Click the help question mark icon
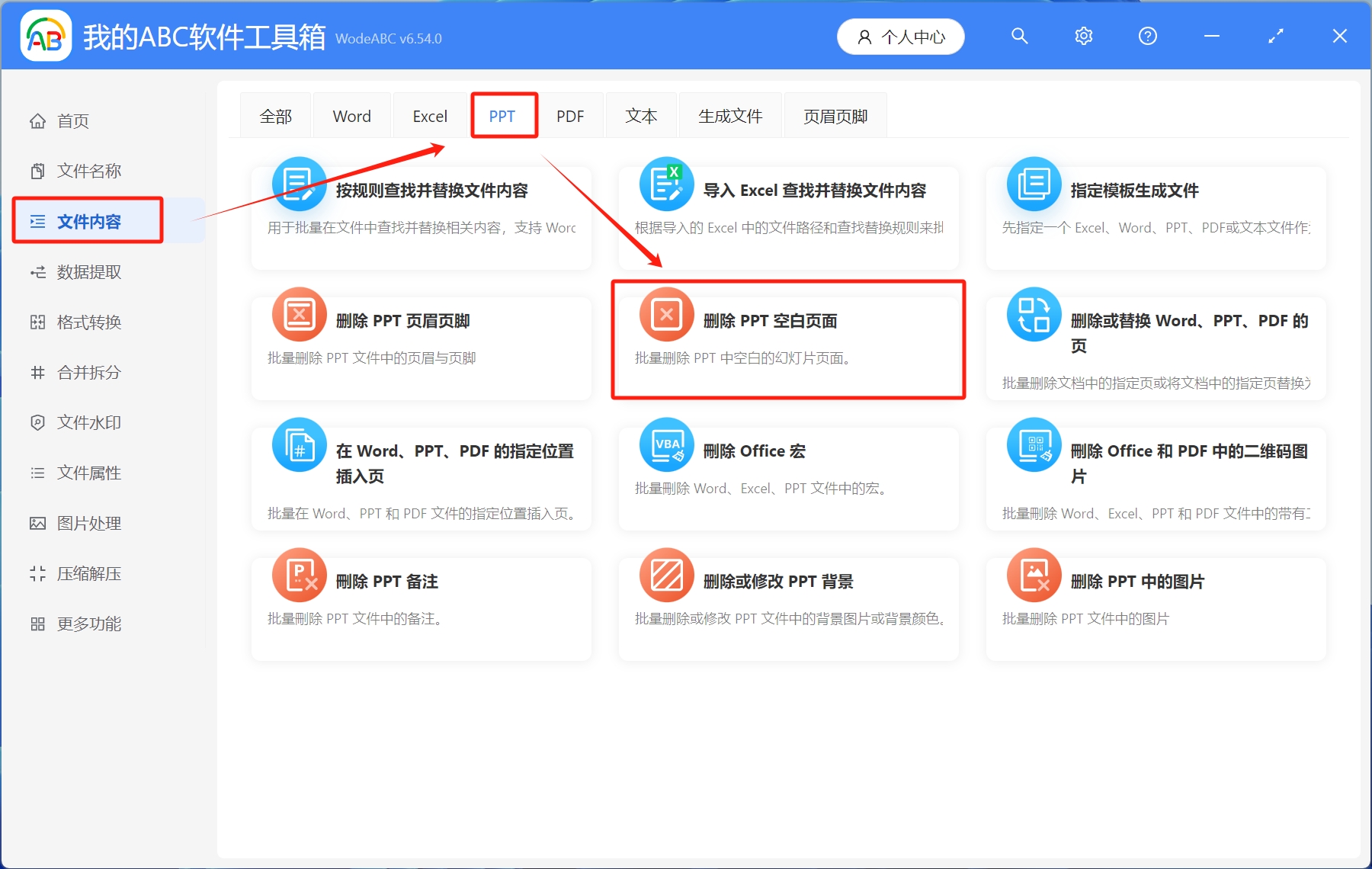The width and height of the screenshot is (1372, 869). 1147,35
